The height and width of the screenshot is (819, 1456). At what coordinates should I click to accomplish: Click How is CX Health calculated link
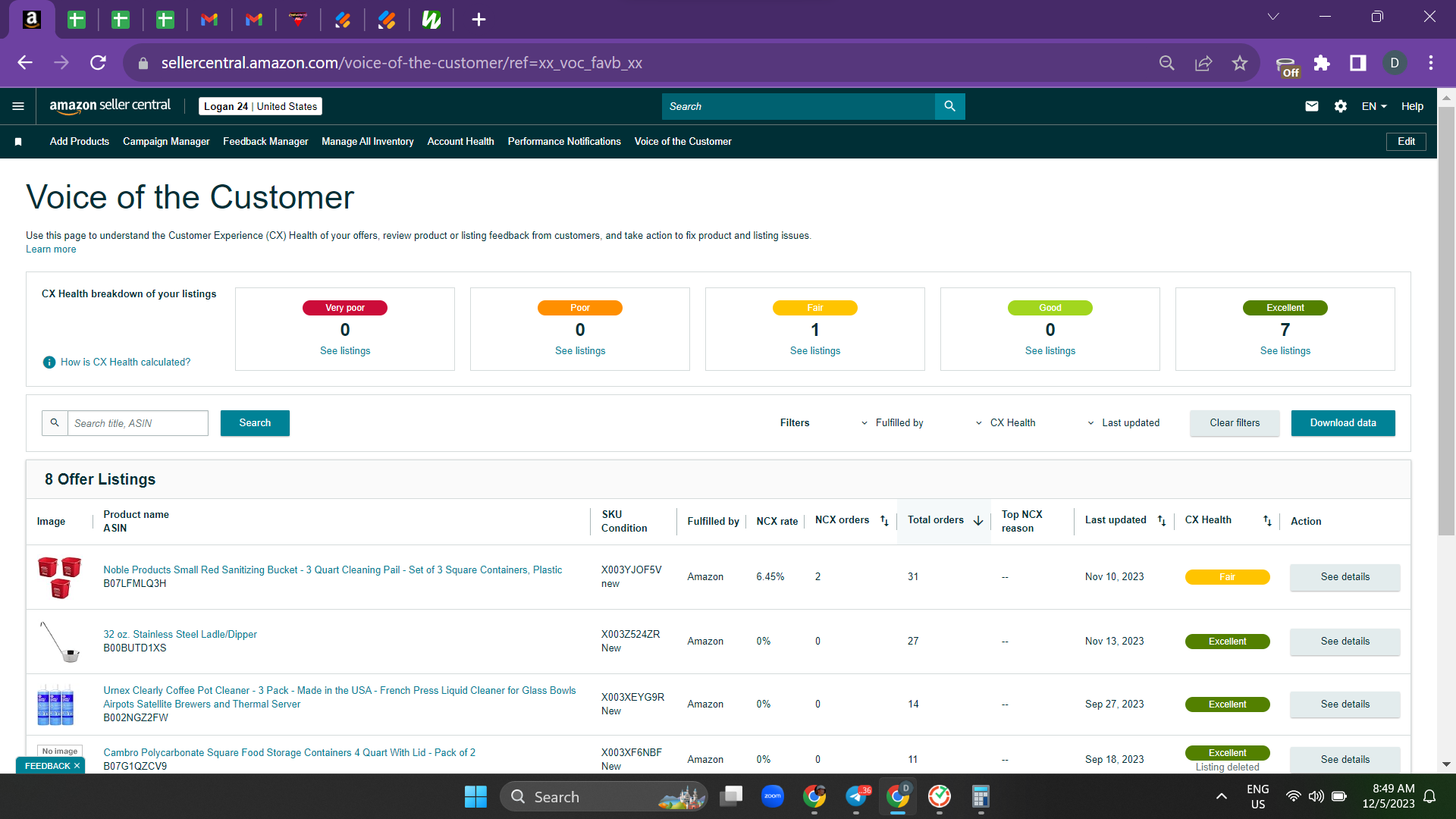(125, 362)
